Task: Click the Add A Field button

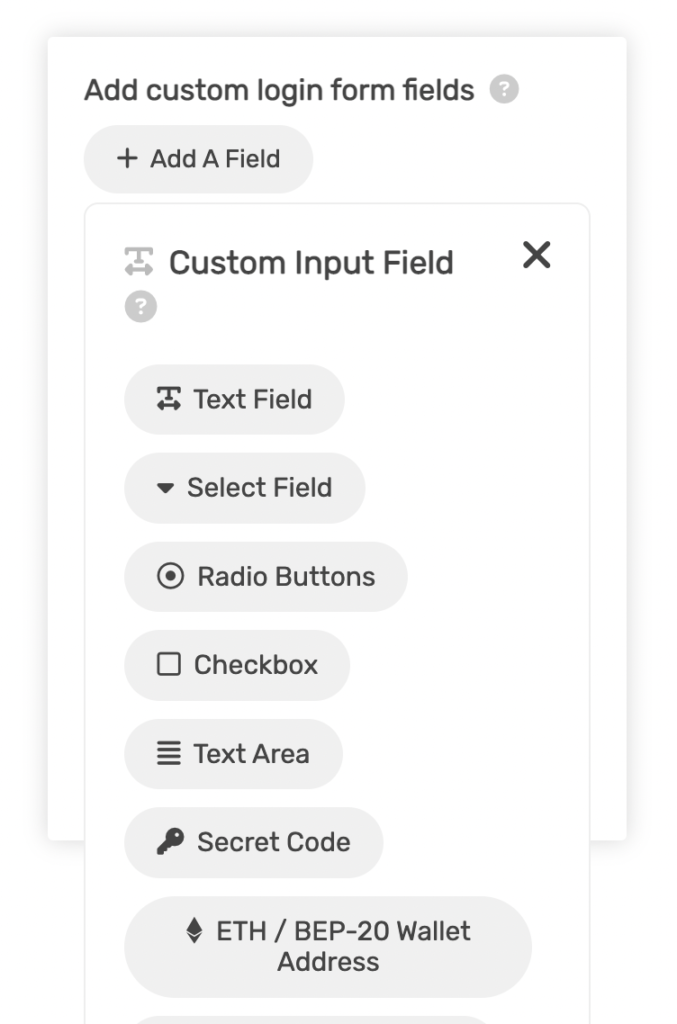Action: tap(198, 159)
